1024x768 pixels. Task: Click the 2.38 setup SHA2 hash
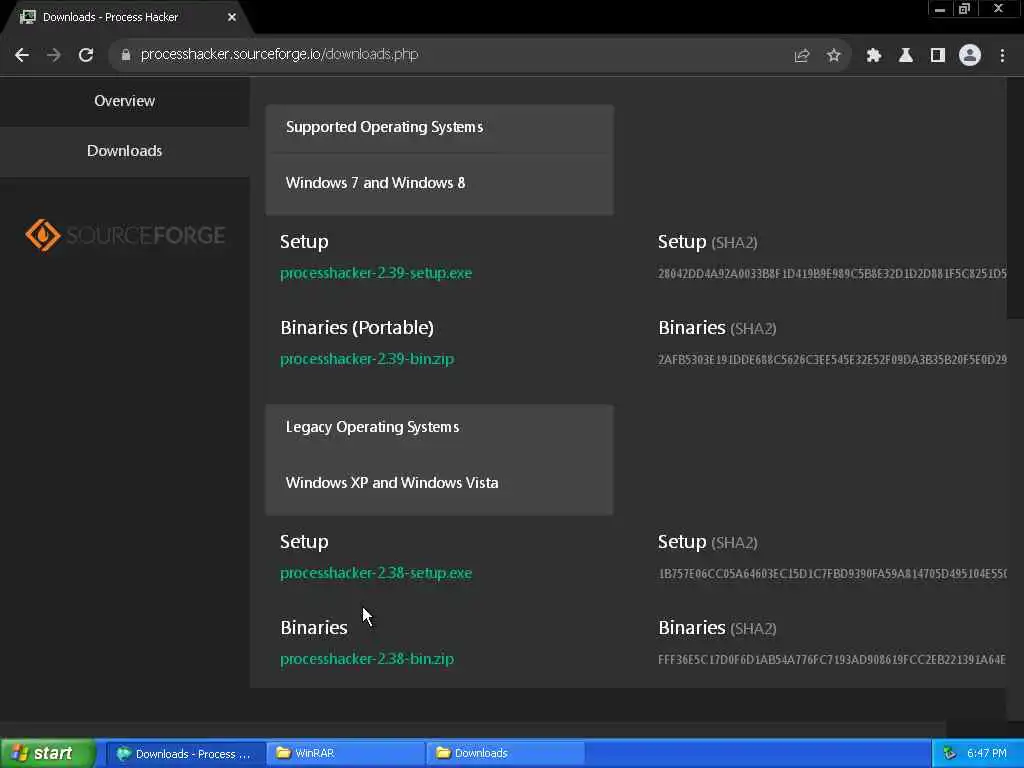pyautogui.click(x=832, y=573)
